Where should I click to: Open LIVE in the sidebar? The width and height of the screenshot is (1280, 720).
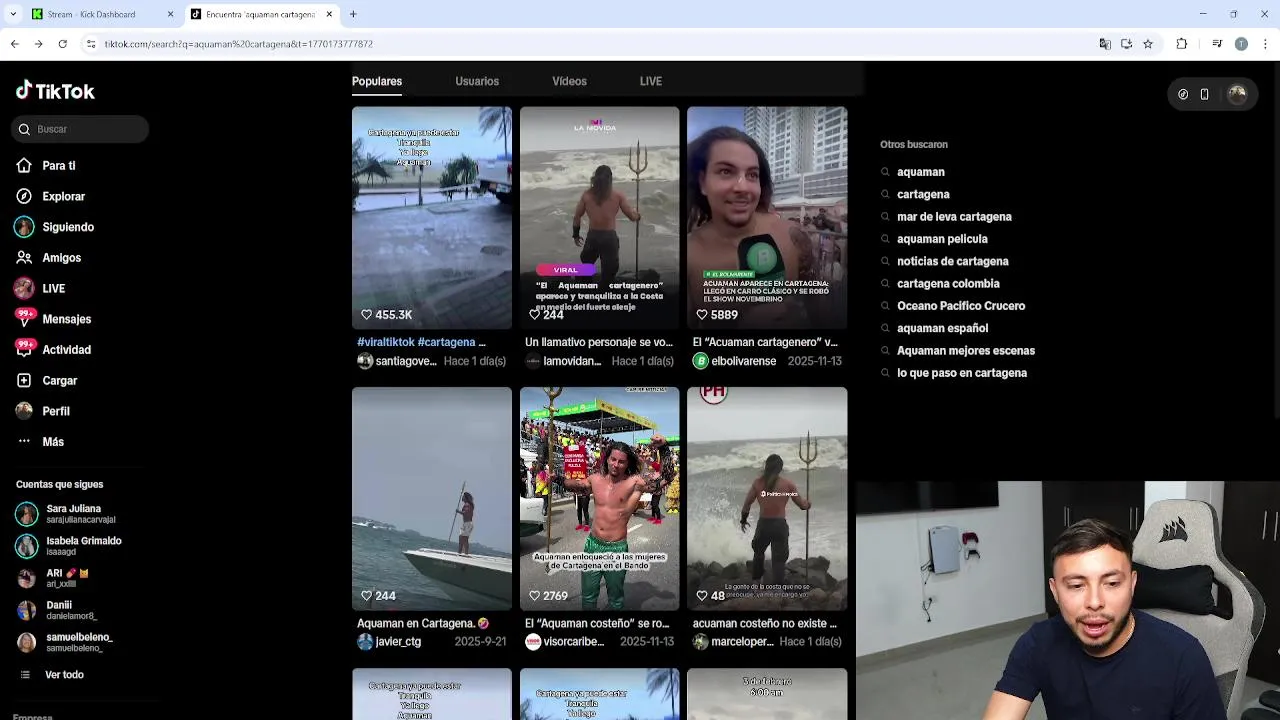(41, 288)
